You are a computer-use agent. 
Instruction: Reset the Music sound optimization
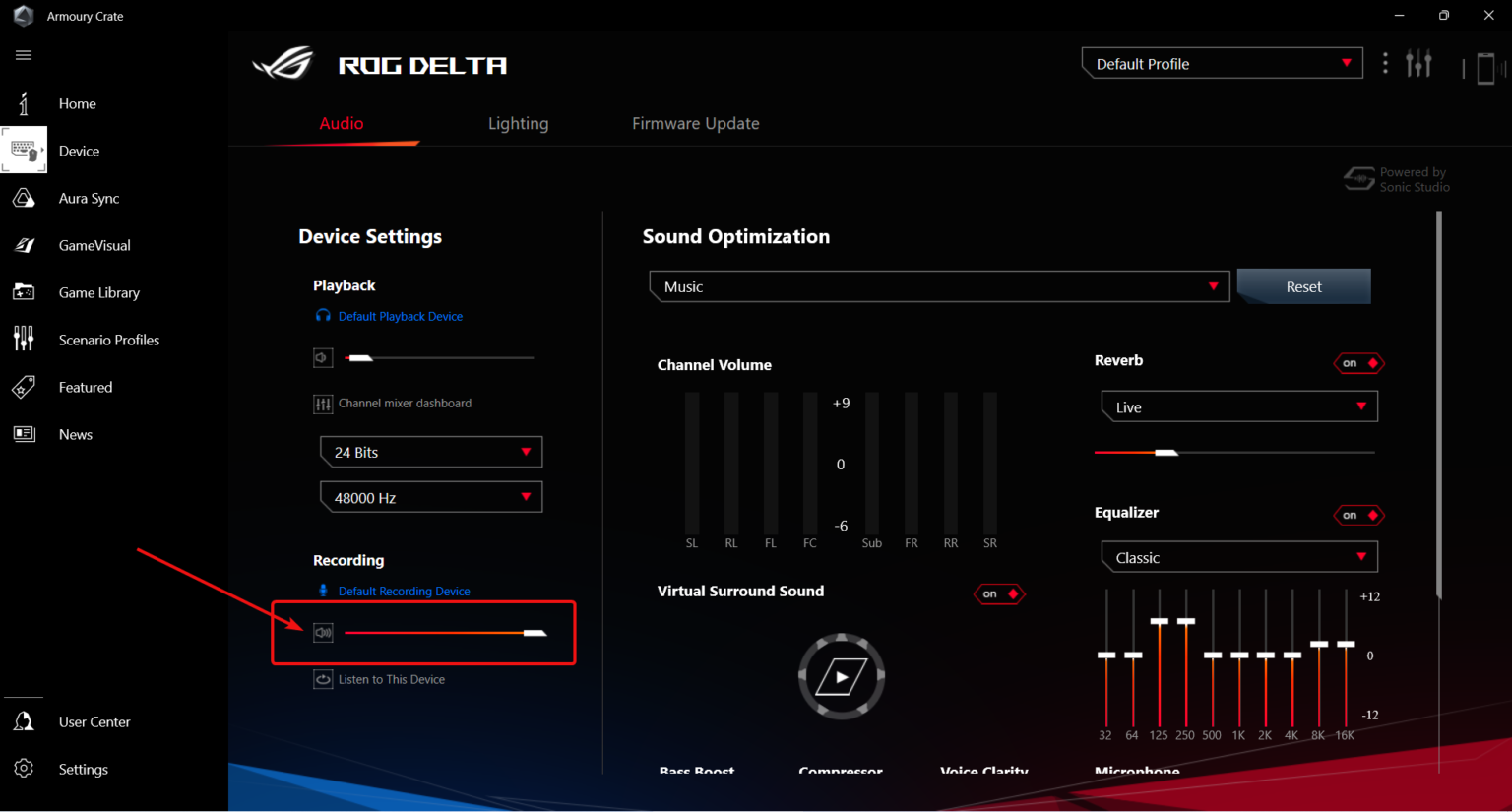click(x=1303, y=285)
